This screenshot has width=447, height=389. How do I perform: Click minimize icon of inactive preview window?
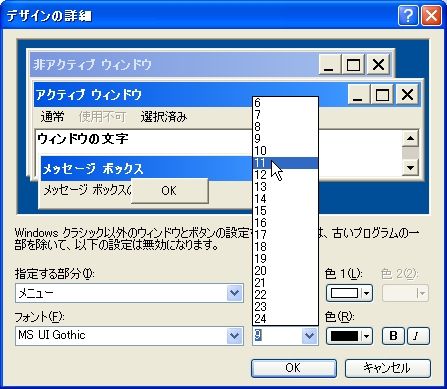(x=330, y=64)
